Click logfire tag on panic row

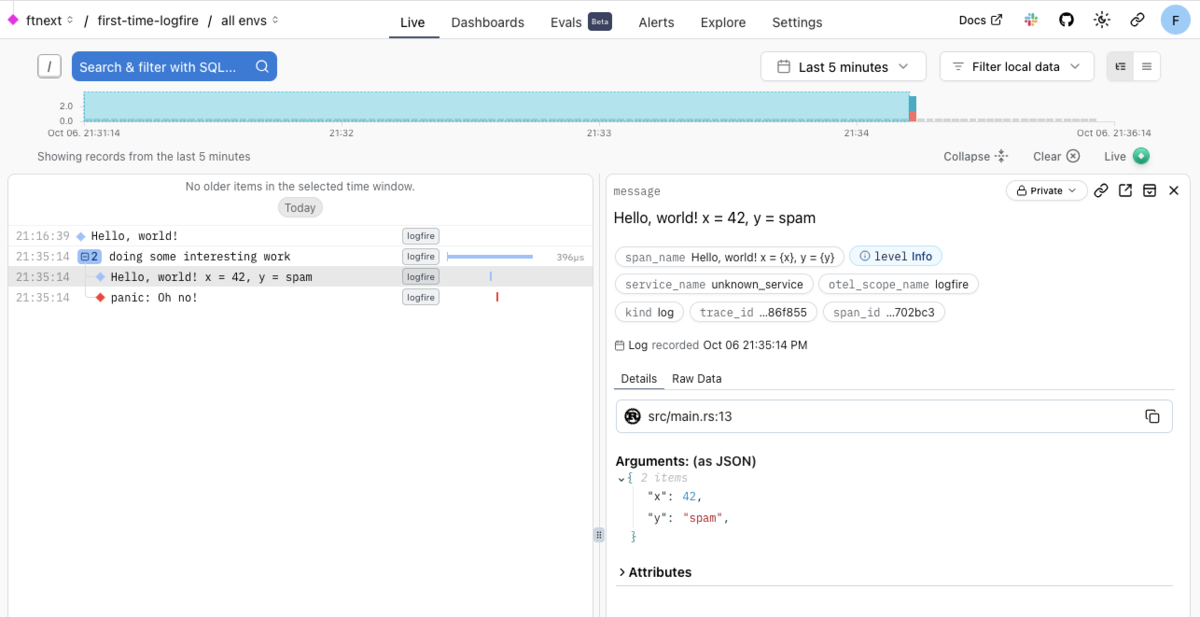[x=421, y=297]
